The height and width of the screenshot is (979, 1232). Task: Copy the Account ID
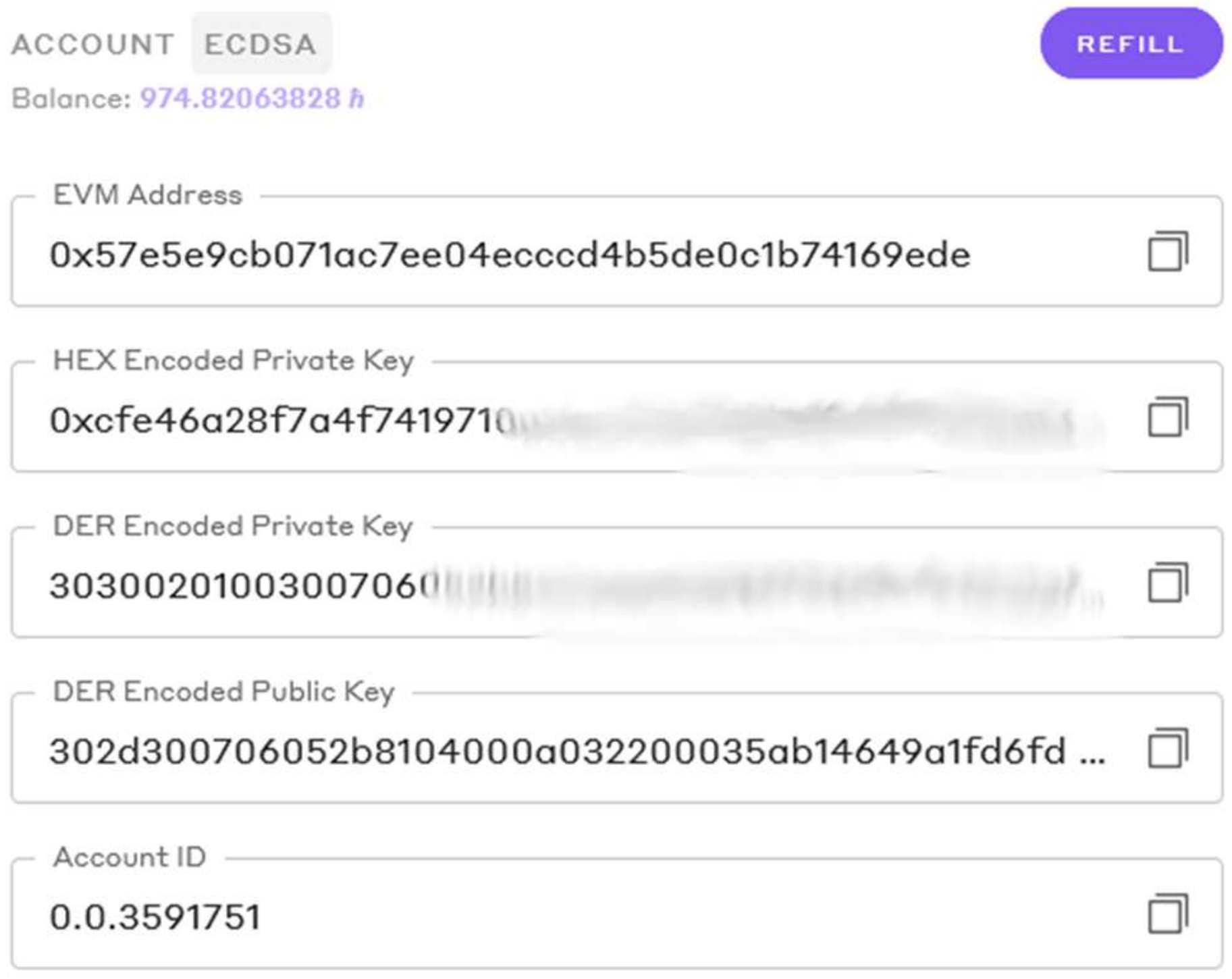click(1168, 914)
